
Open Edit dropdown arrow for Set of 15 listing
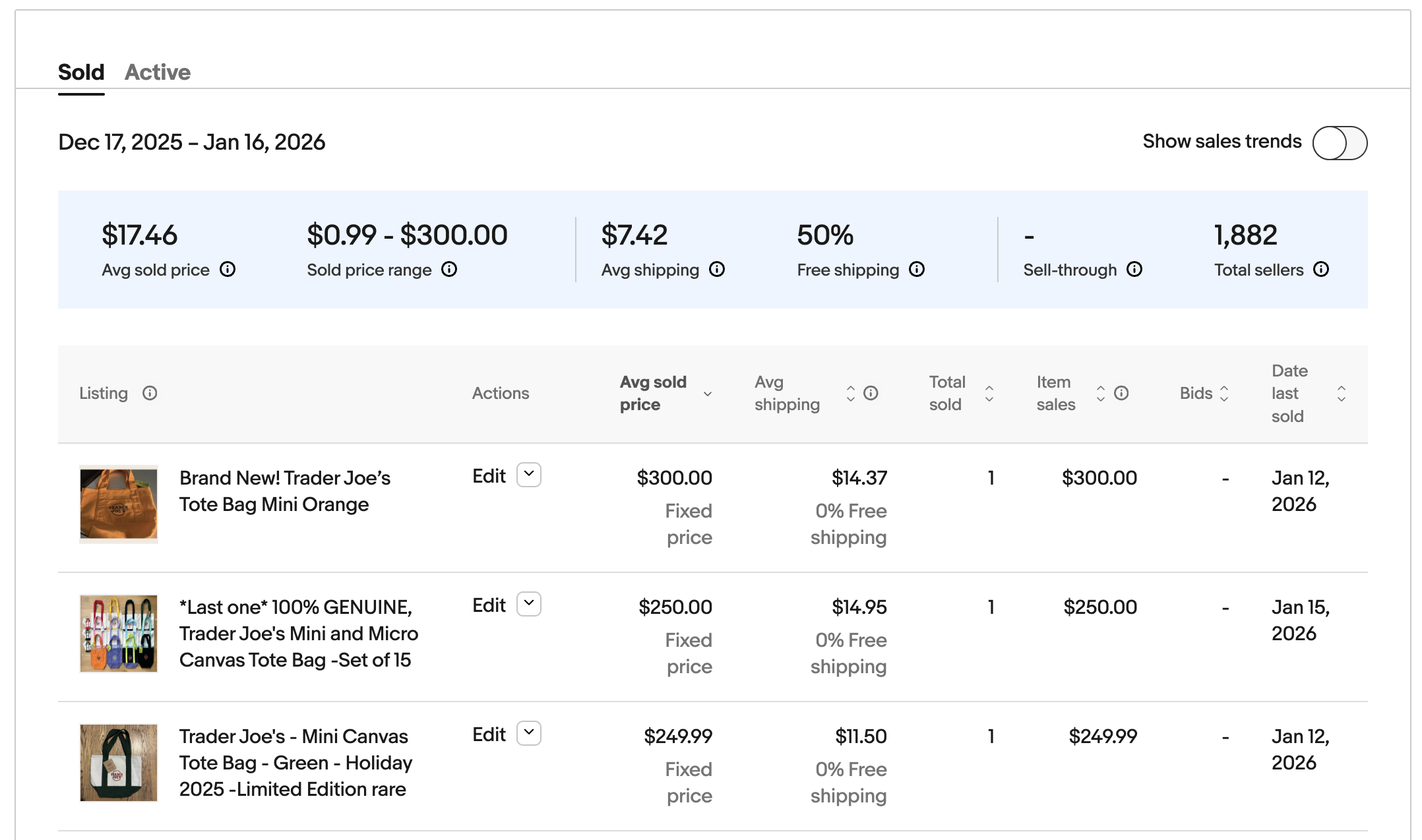pyautogui.click(x=529, y=604)
